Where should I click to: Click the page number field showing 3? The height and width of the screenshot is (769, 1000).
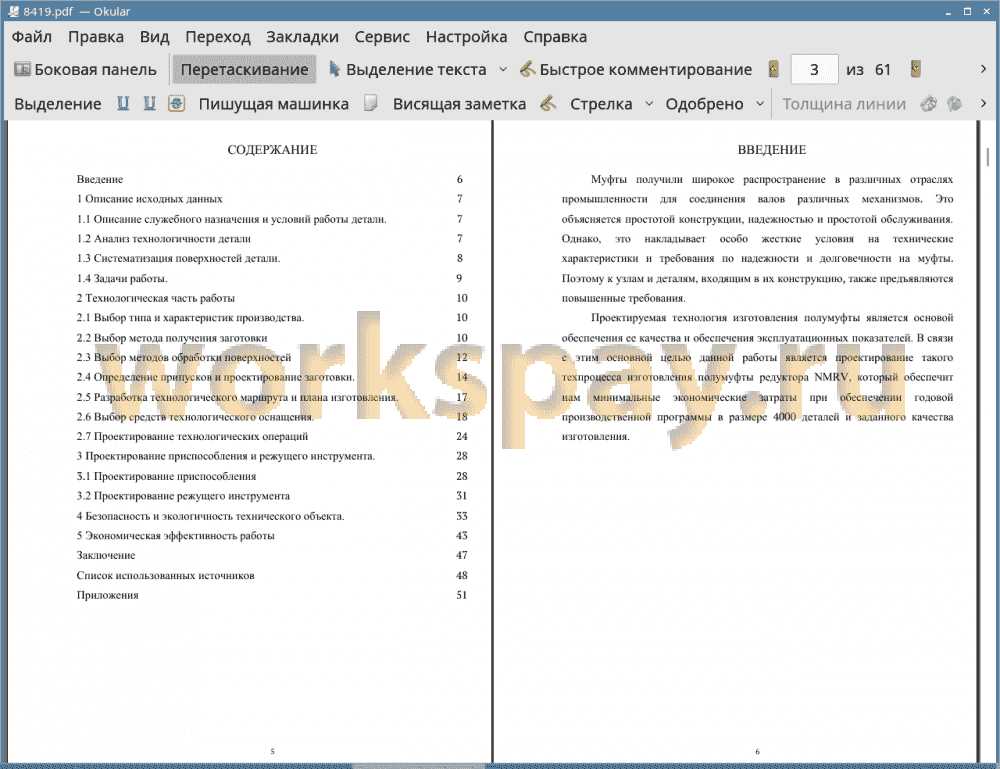pyautogui.click(x=814, y=70)
